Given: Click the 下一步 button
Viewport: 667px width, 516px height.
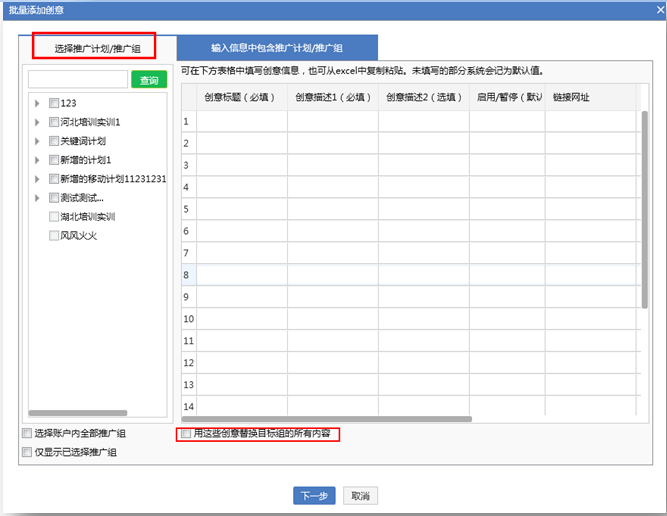Looking at the screenshot, I should (313, 496).
